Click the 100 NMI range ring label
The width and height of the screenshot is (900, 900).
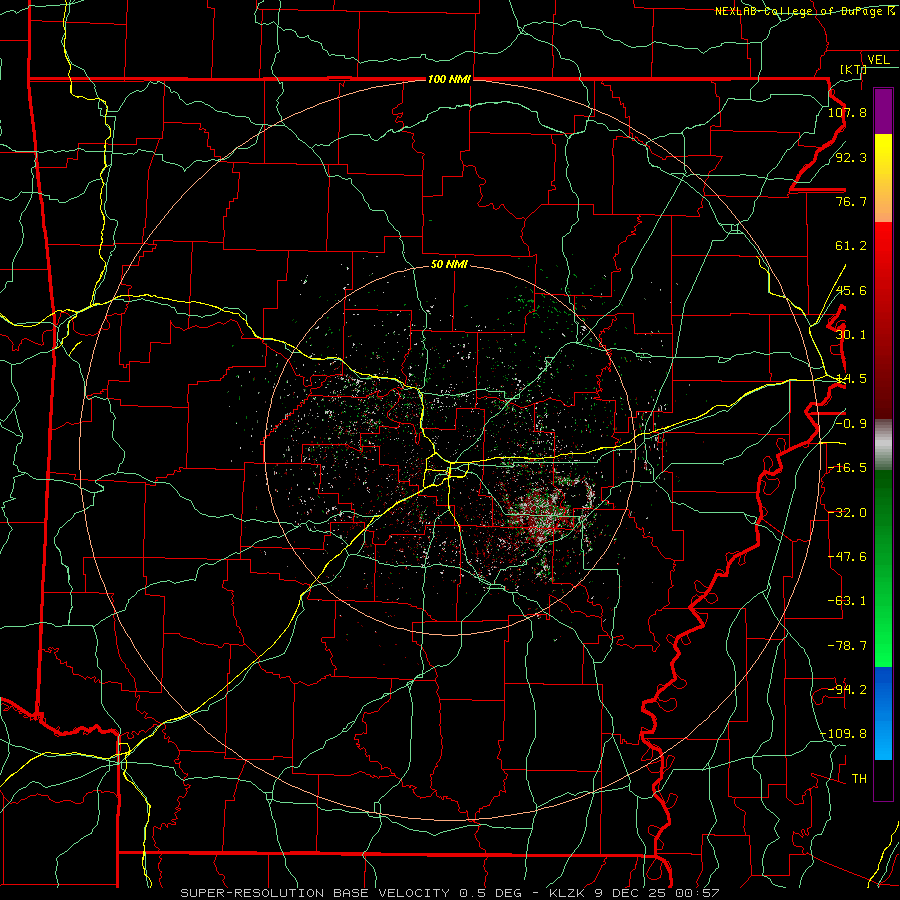coord(449,79)
